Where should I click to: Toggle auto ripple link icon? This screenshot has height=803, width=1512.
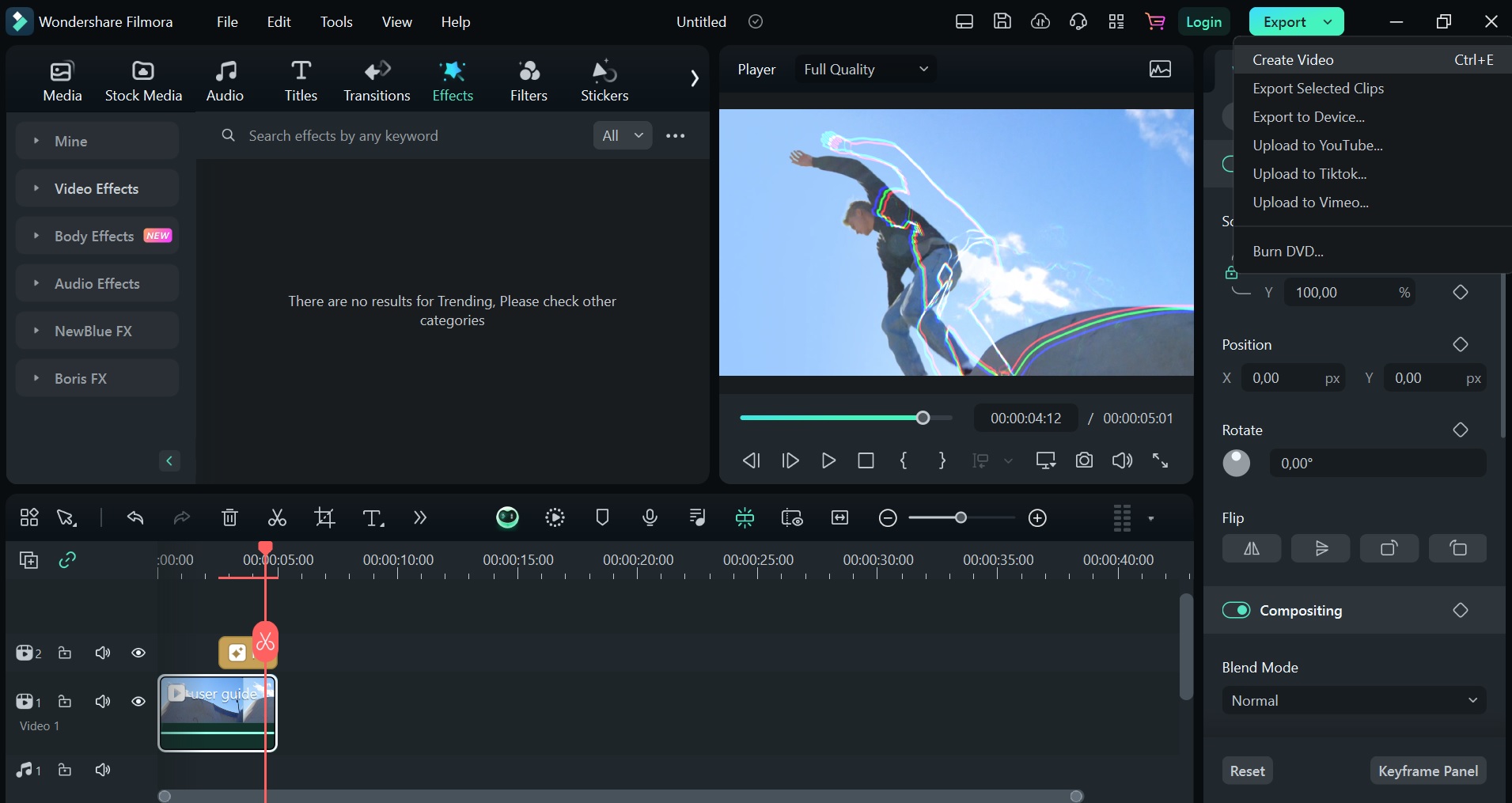67,560
